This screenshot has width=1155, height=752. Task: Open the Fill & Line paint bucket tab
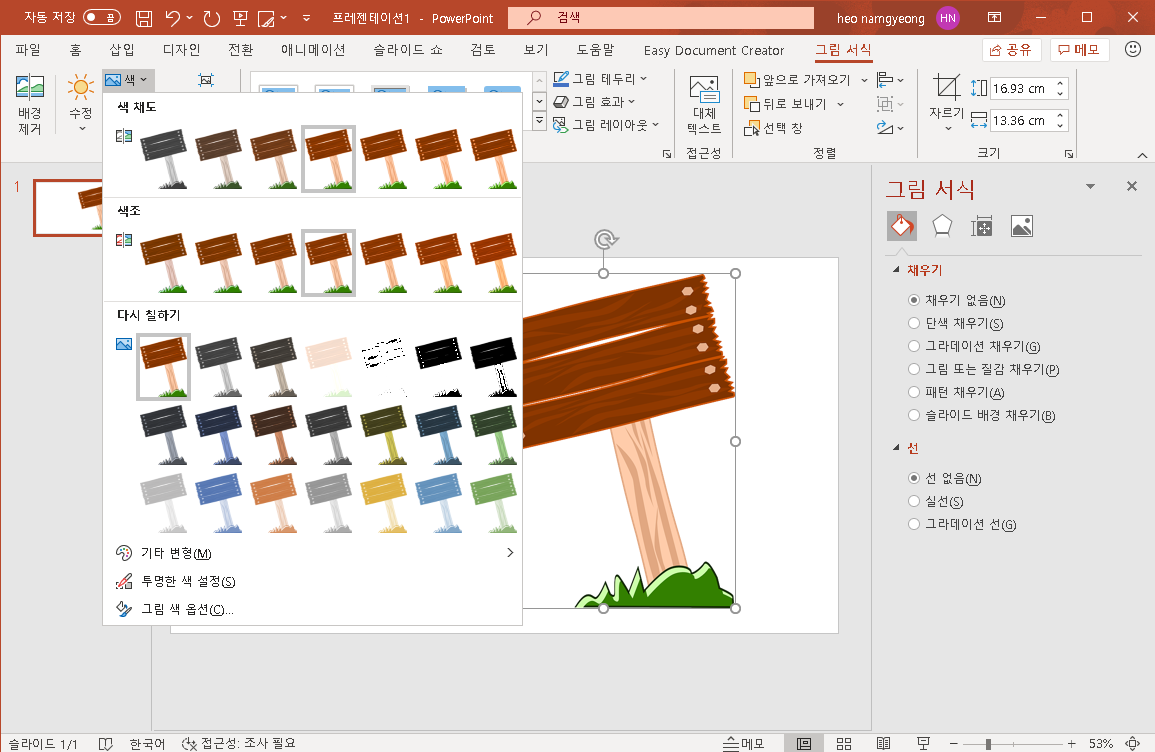pos(902,226)
